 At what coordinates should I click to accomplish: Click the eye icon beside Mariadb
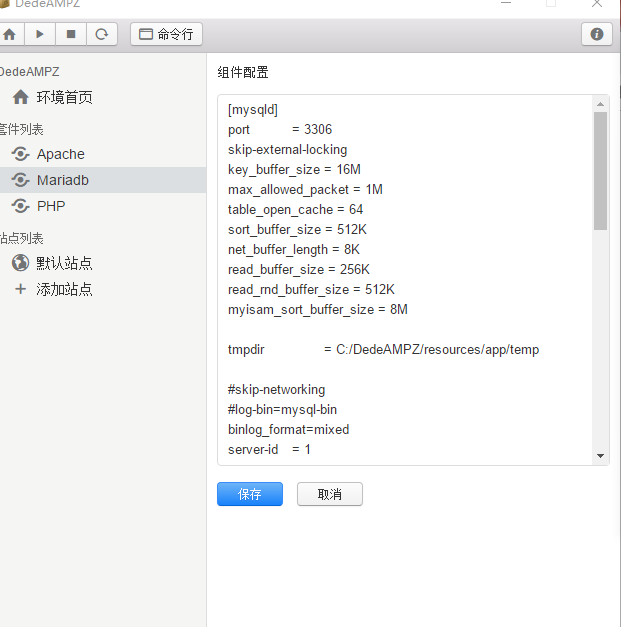[x=20, y=180]
